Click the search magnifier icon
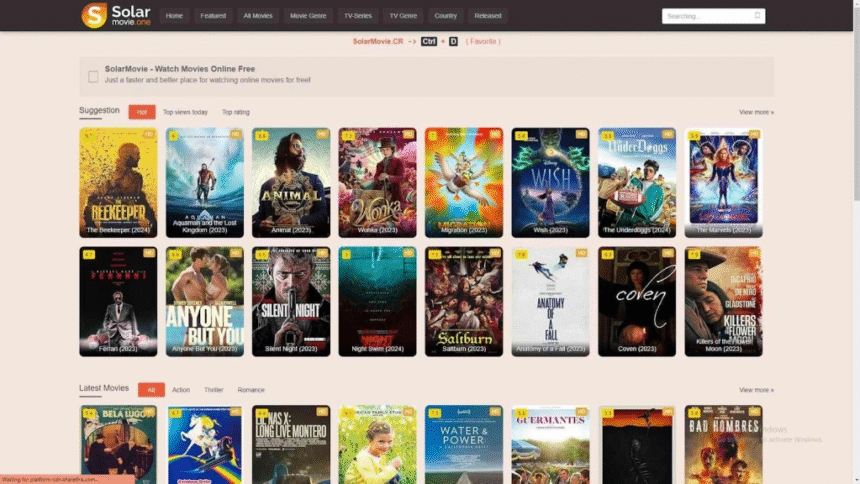Image resolution: width=860 pixels, height=484 pixels. tap(757, 16)
